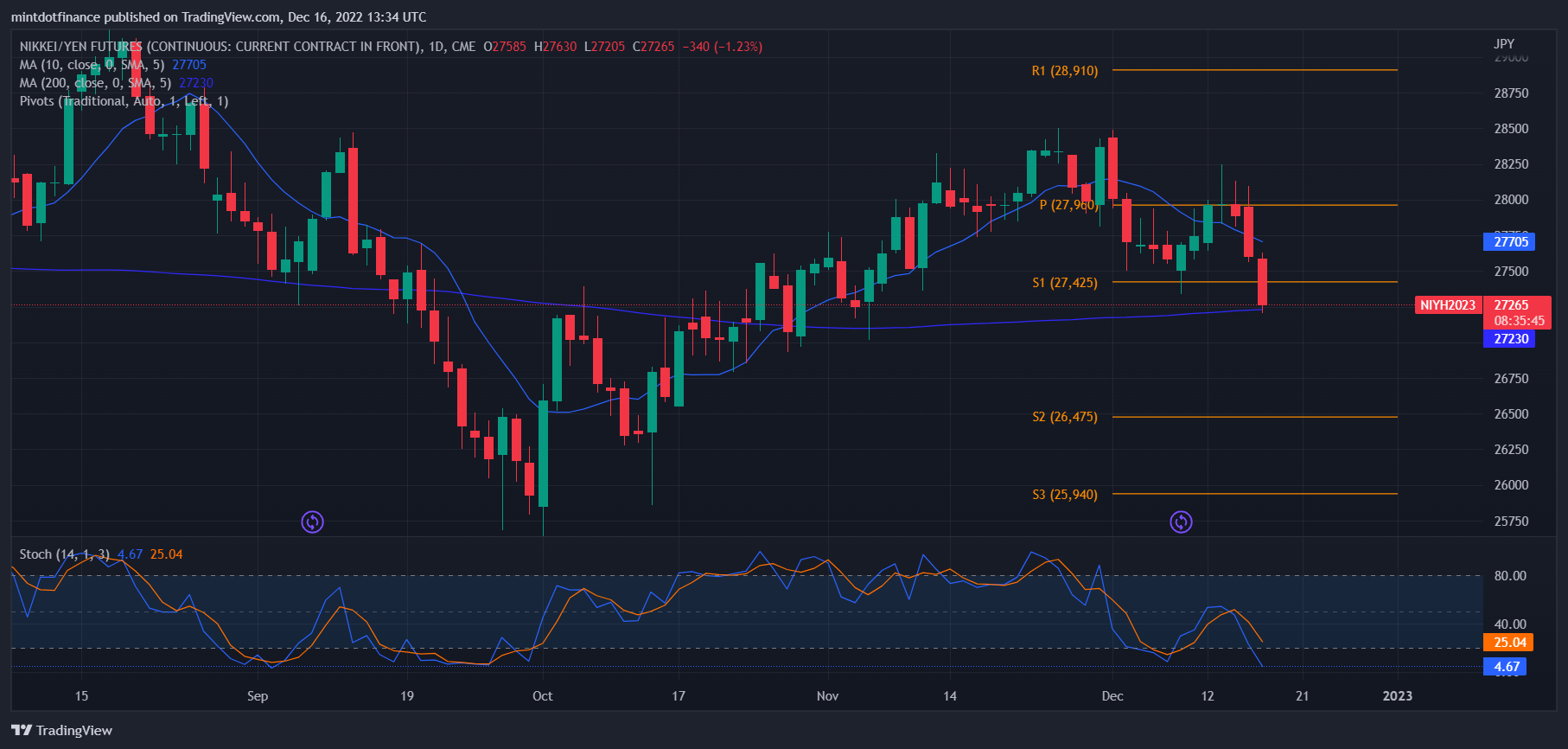This screenshot has width=1568, height=749.
Task: Select the MA (10, close, 0, SMA, 5) legend
Action: (92, 65)
